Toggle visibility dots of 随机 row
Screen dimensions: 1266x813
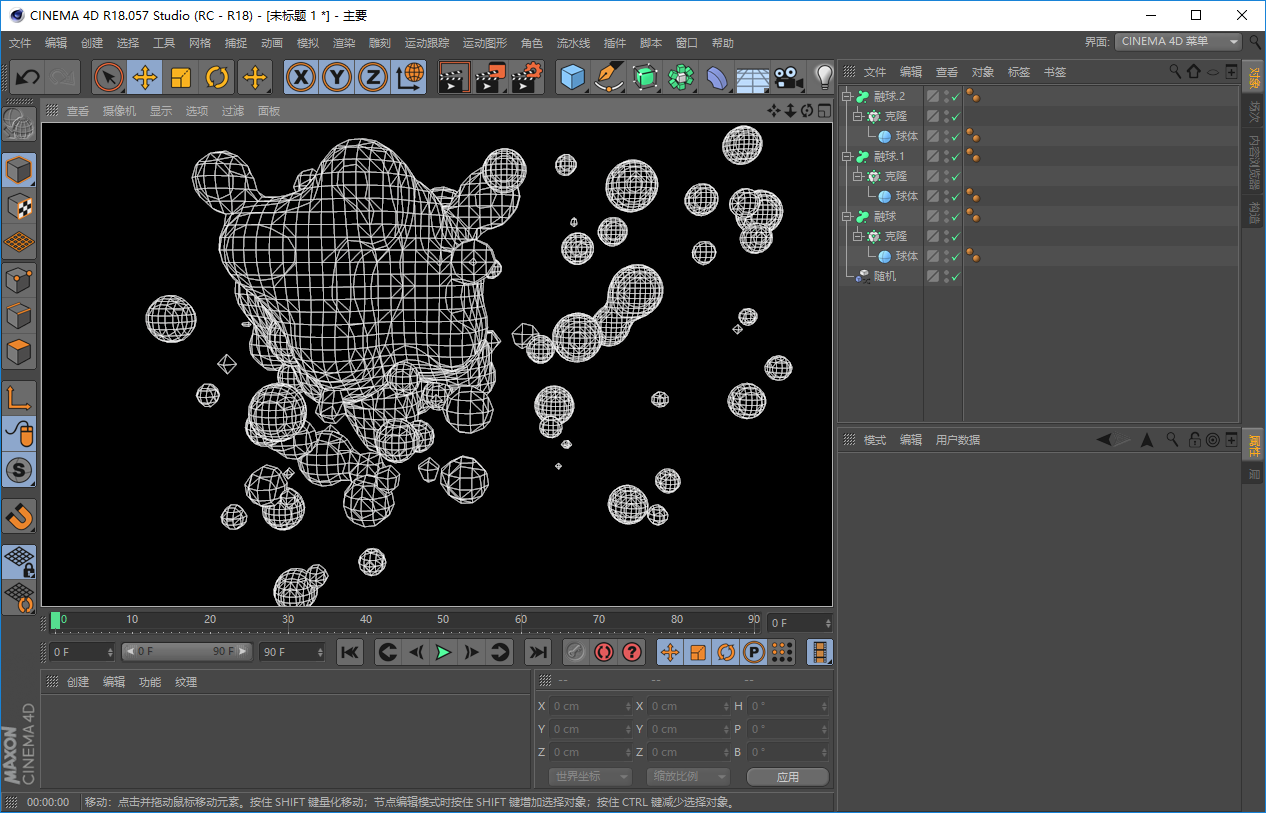(946, 277)
